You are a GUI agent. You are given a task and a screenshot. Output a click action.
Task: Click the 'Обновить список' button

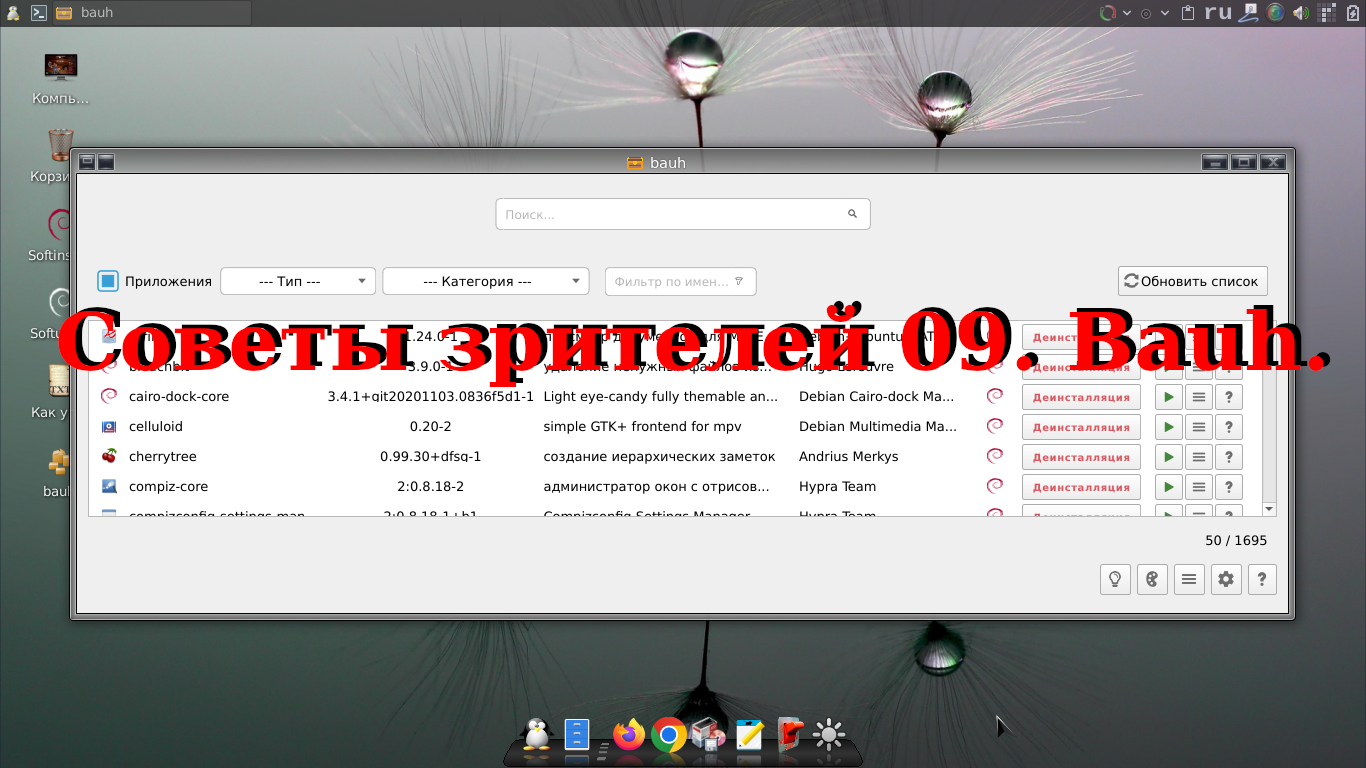[1193, 281]
